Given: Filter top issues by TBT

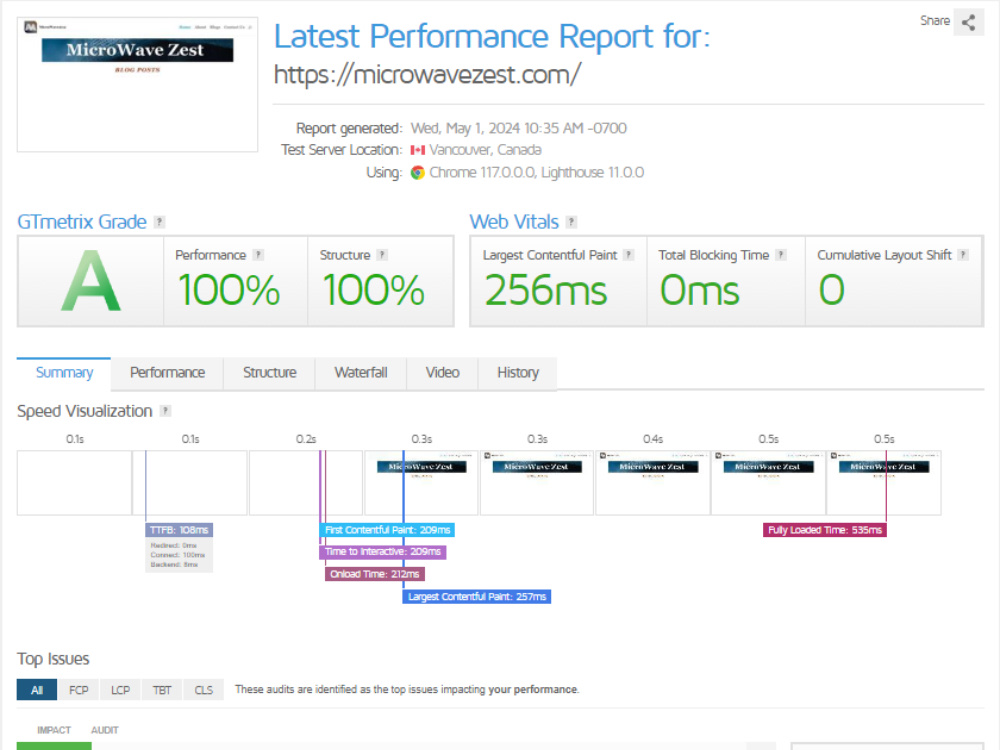Looking at the screenshot, I should (x=162, y=690).
